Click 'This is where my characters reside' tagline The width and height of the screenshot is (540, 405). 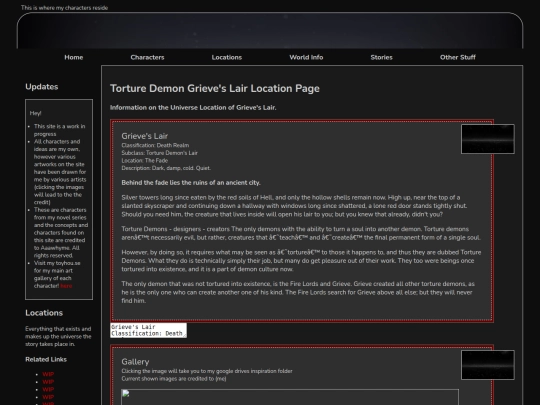pos(64,8)
